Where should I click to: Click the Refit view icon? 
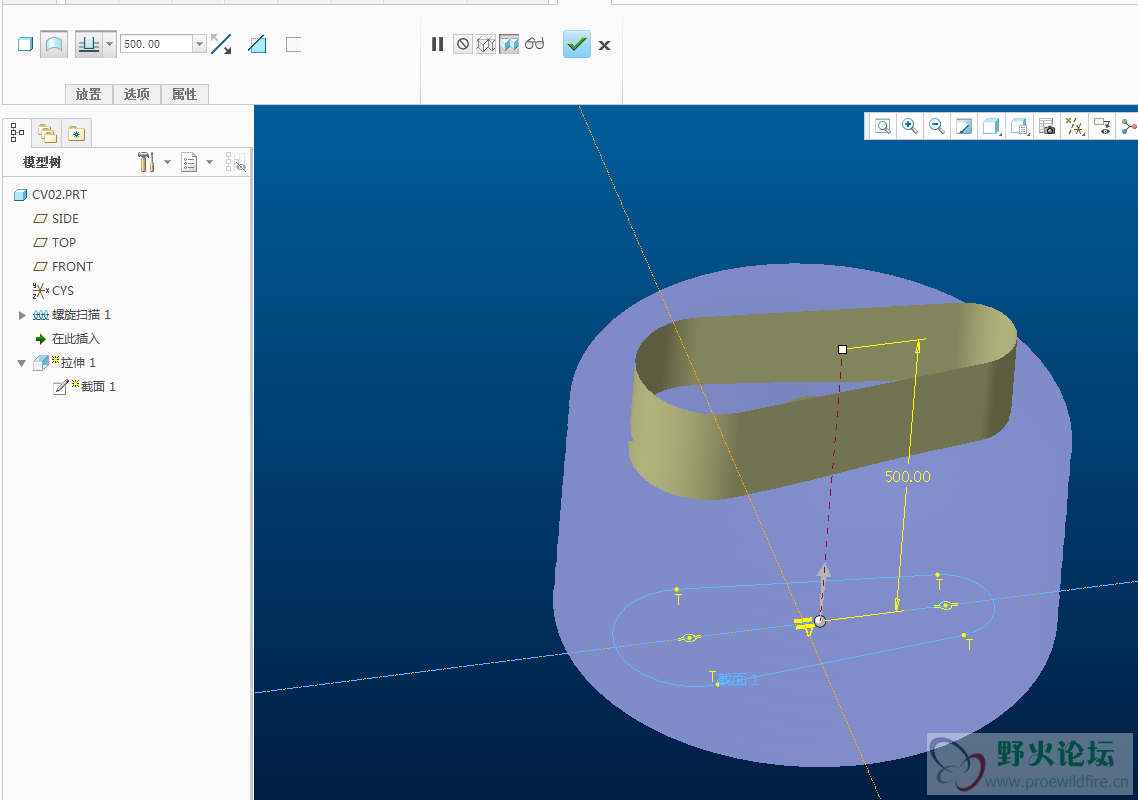click(x=883, y=126)
